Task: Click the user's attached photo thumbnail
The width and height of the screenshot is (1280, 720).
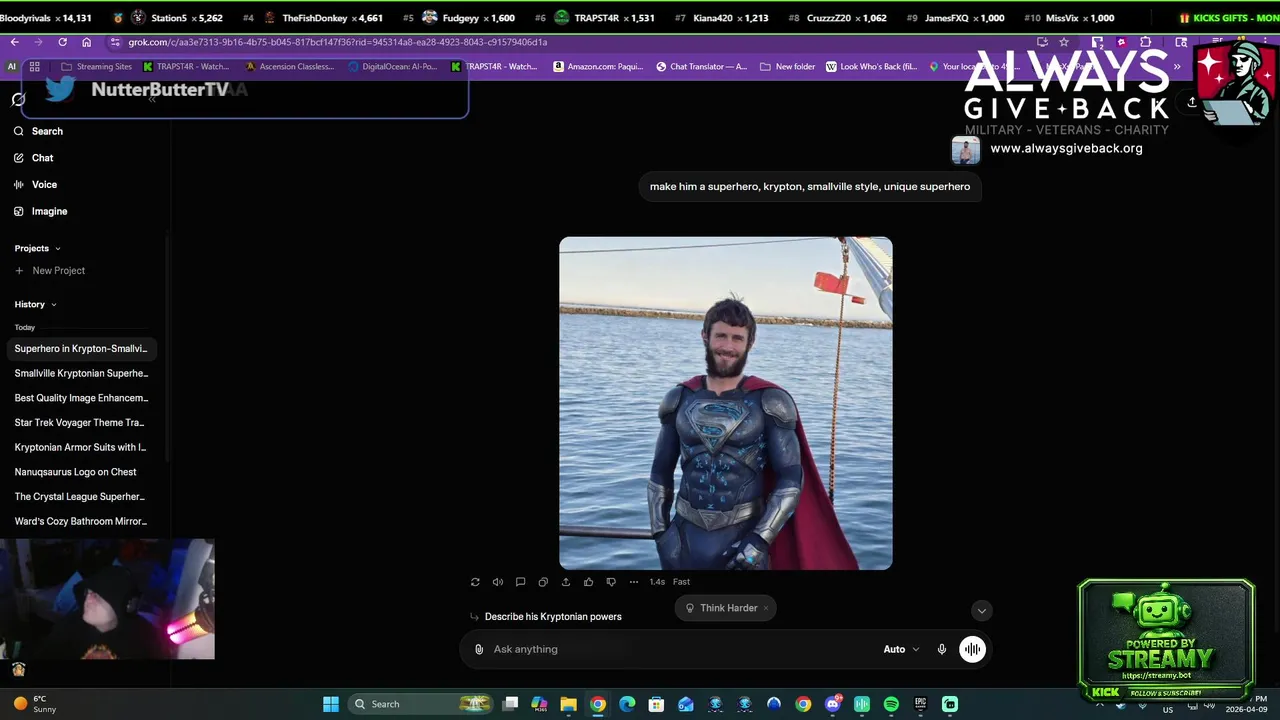Action: (x=965, y=150)
